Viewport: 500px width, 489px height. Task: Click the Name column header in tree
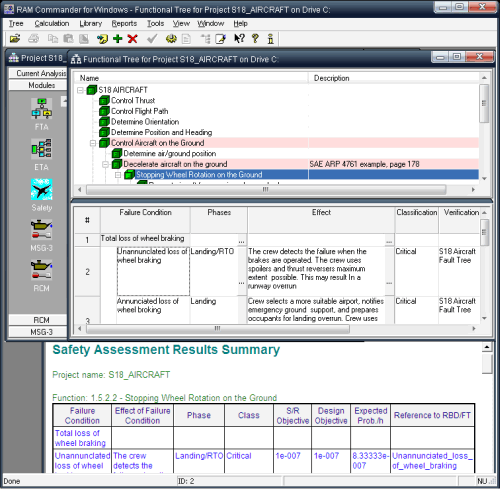click(191, 78)
